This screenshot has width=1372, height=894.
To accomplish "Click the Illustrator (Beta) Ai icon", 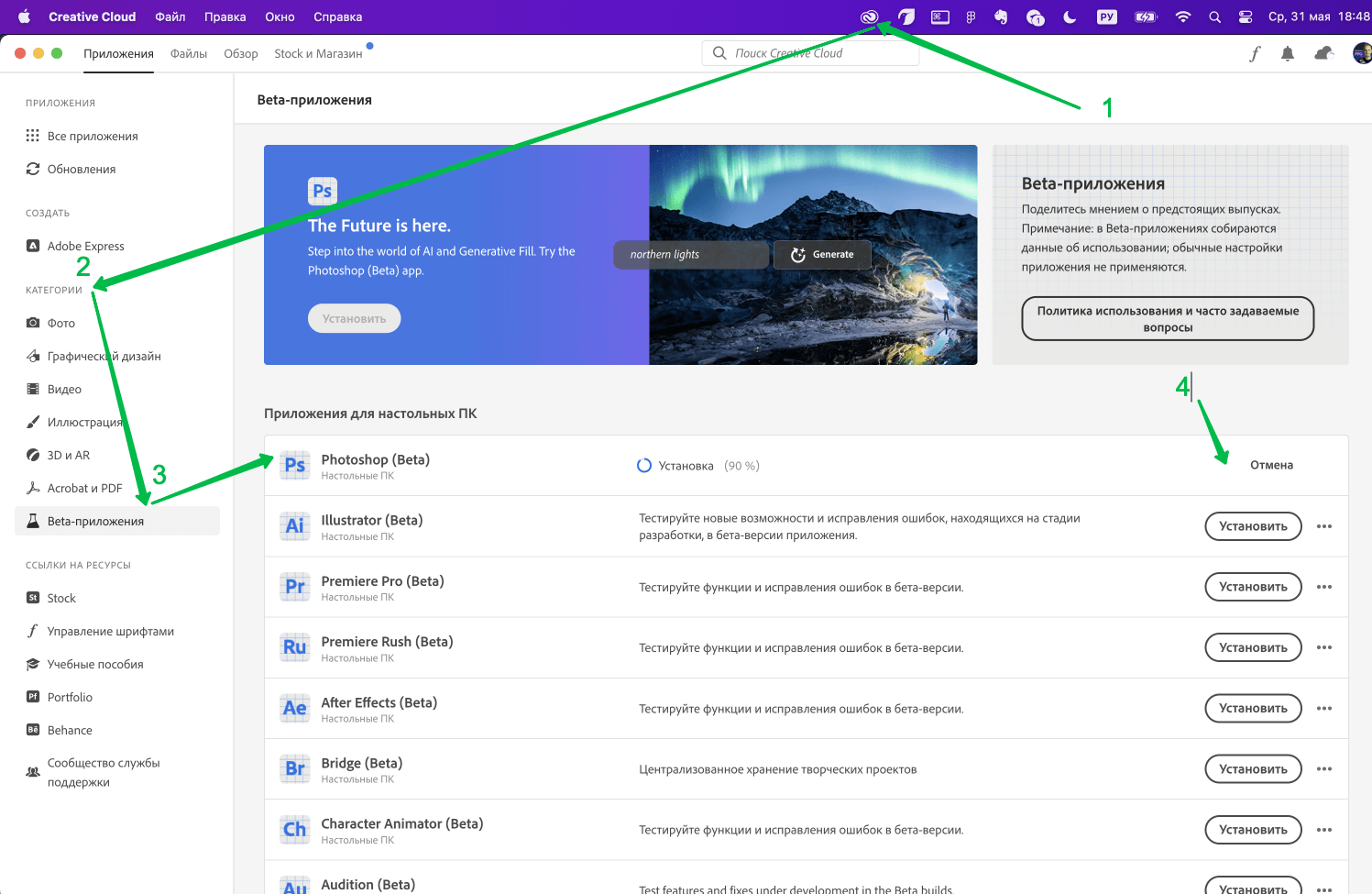I will [x=295, y=526].
